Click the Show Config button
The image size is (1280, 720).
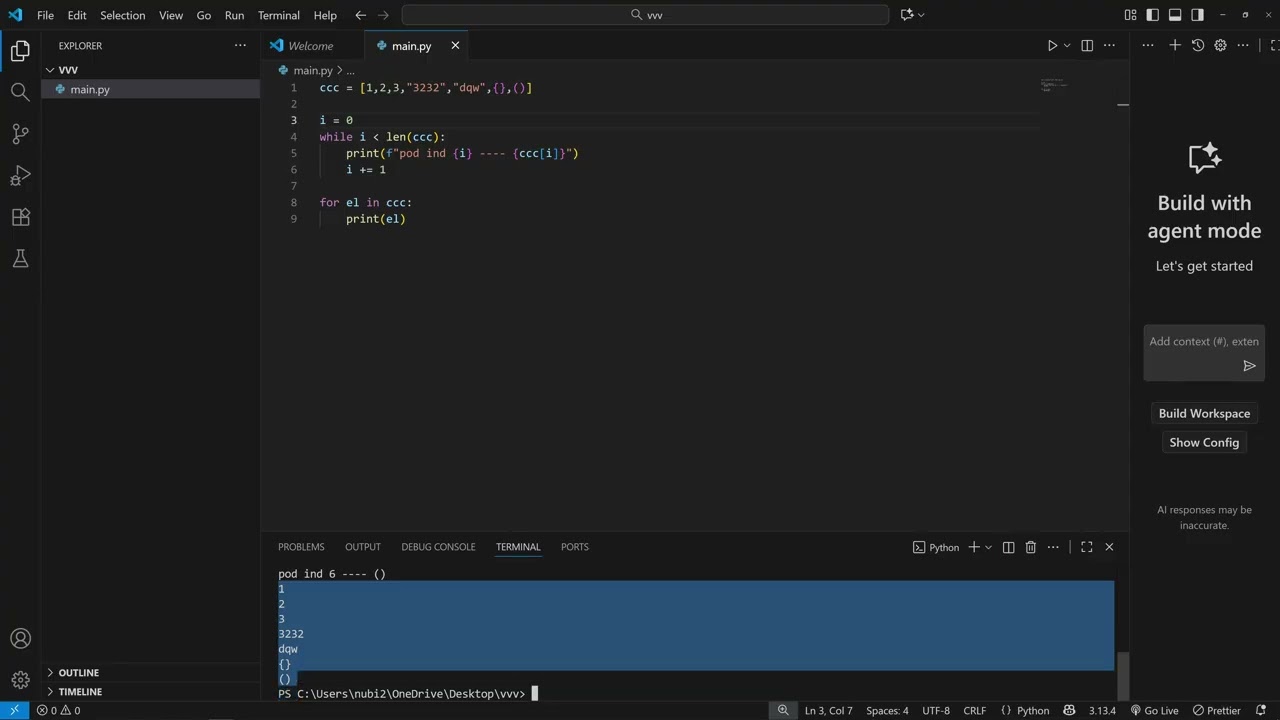[x=1204, y=443]
